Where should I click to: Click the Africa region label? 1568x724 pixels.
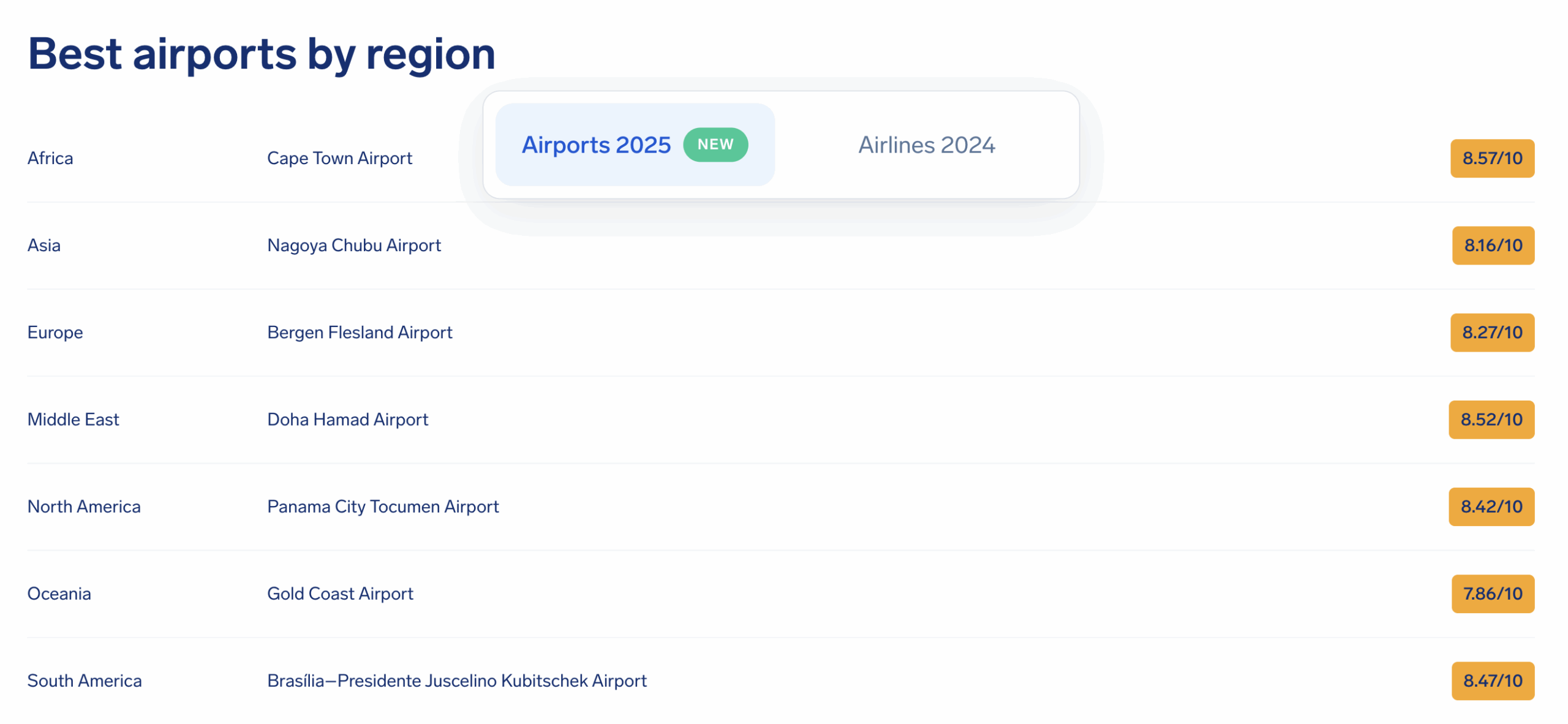[x=50, y=159]
